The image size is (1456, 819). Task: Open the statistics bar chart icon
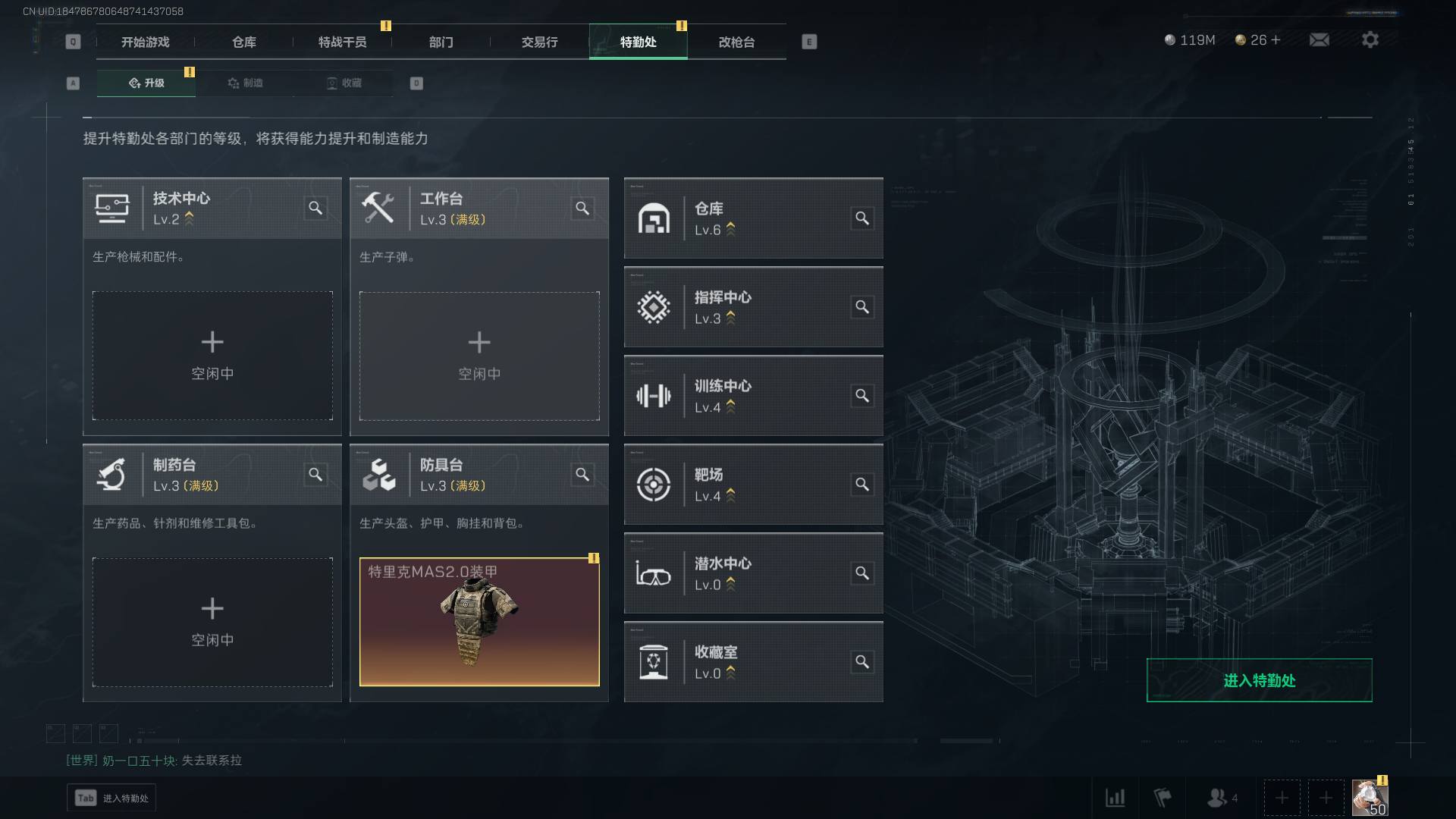pyautogui.click(x=1115, y=798)
